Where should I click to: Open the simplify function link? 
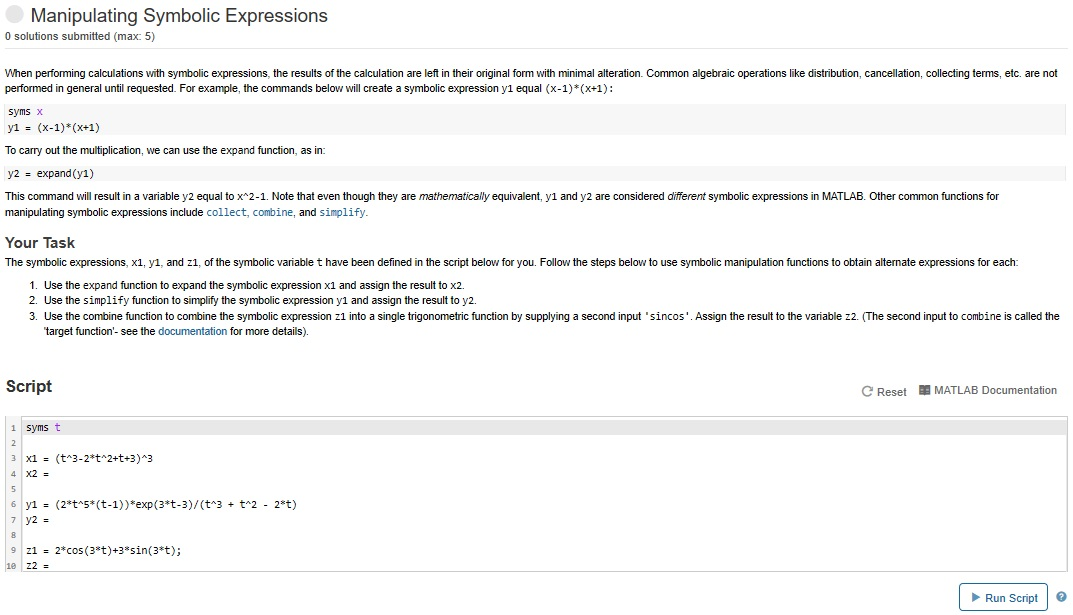(x=342, y=212)
